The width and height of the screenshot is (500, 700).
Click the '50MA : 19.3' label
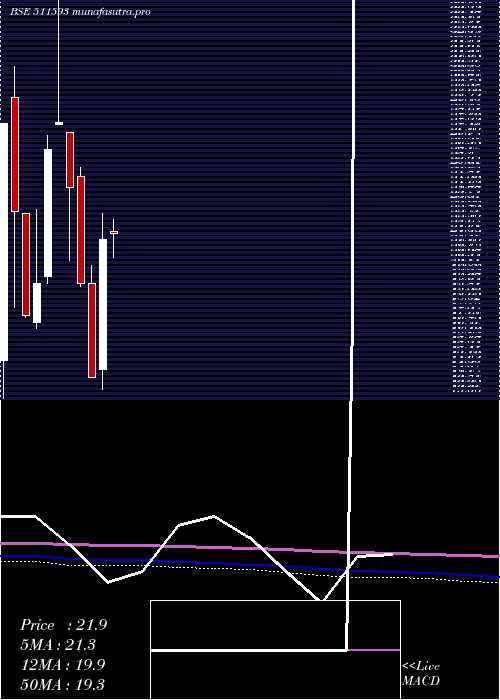[x=63, y=684]
